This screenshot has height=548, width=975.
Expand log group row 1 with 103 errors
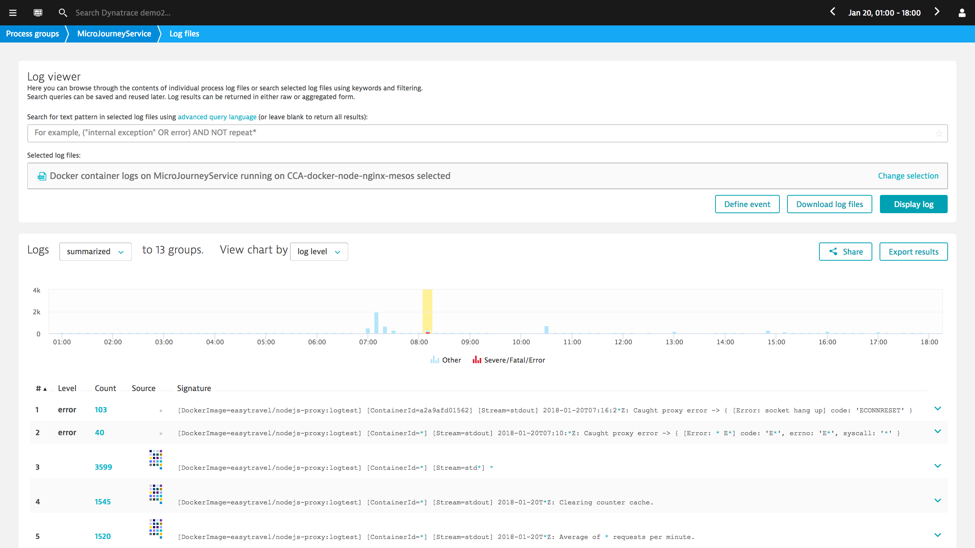938,409
